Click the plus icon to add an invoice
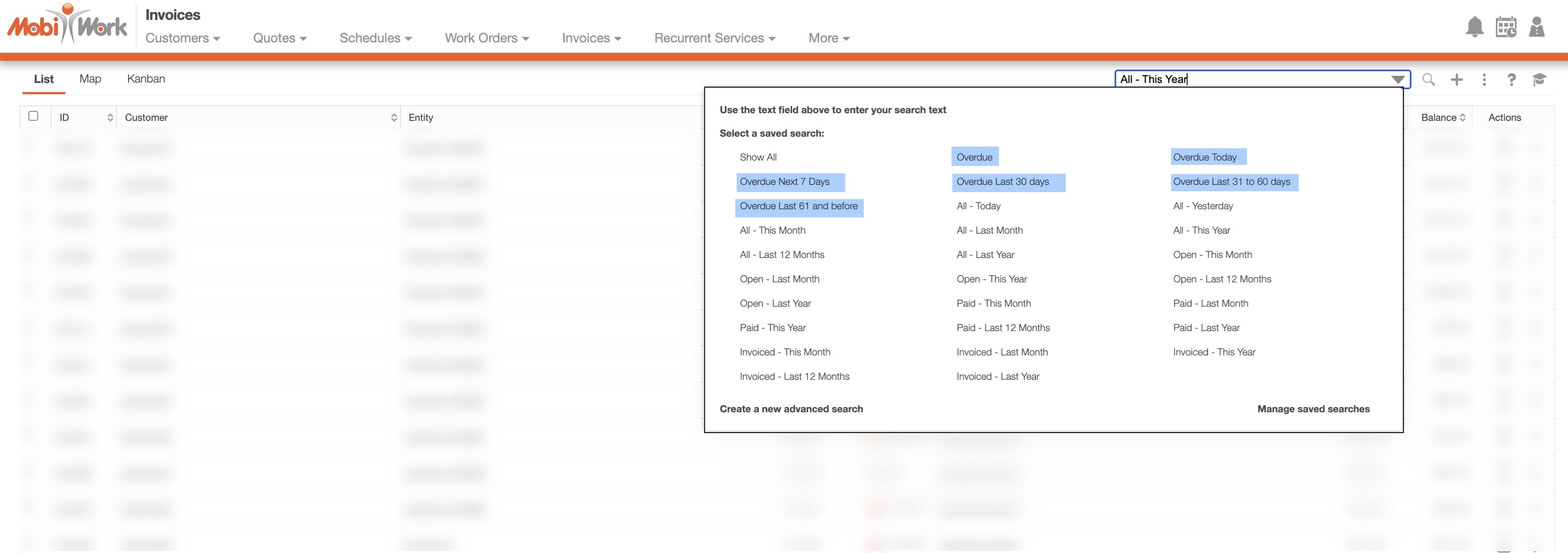The image size is (1568, 553). [x=1456, y=80]
